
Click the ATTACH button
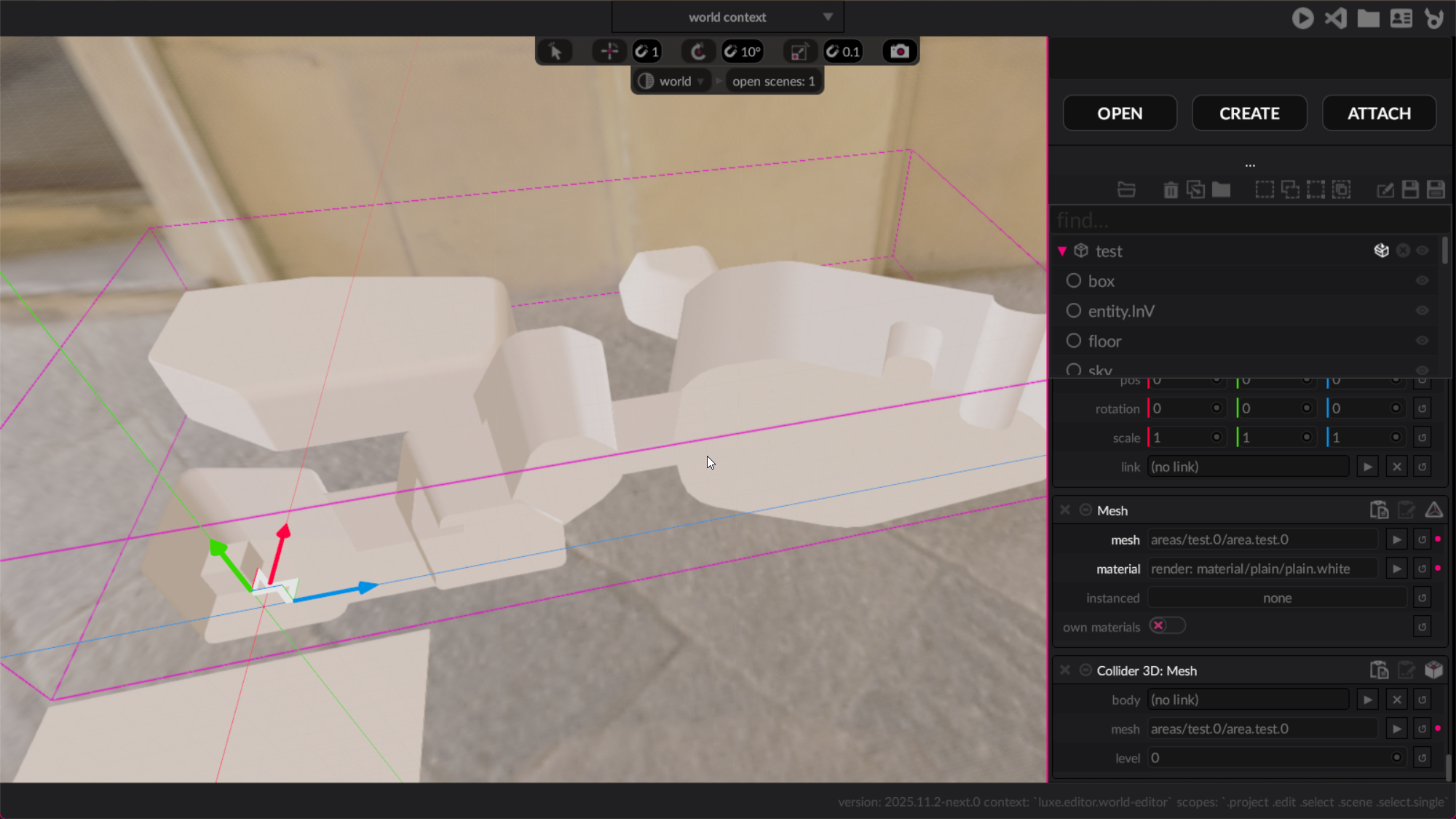coord(1379,114)
